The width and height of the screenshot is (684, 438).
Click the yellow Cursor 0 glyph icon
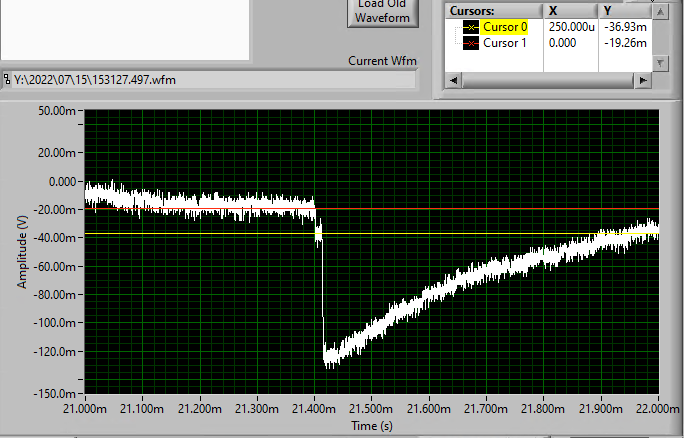(x=470, y=27)
